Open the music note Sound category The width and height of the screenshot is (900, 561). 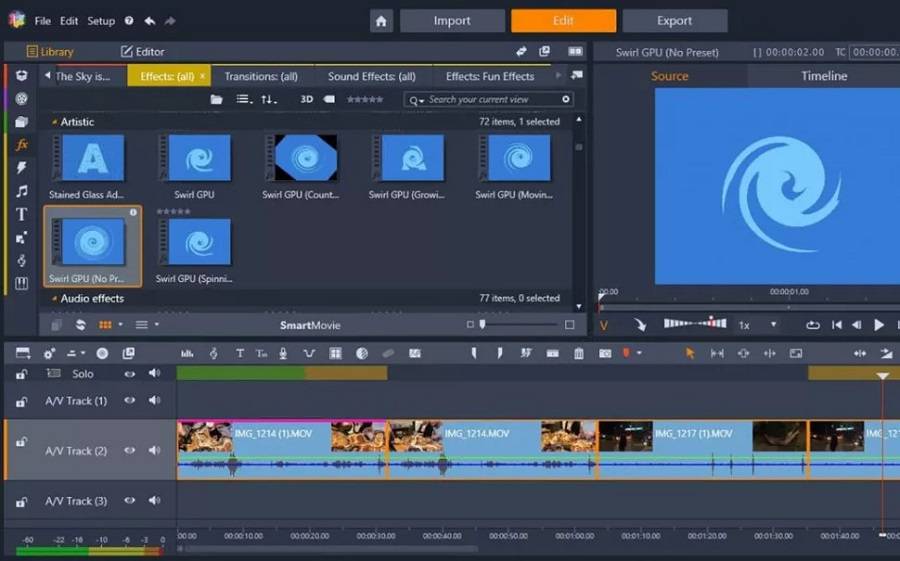21,191
